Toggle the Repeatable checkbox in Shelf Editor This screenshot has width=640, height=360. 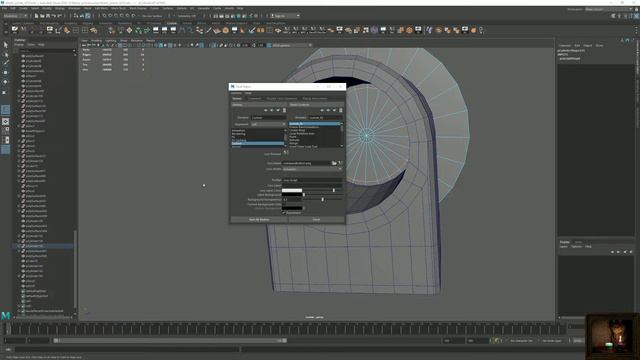[284, 213]
